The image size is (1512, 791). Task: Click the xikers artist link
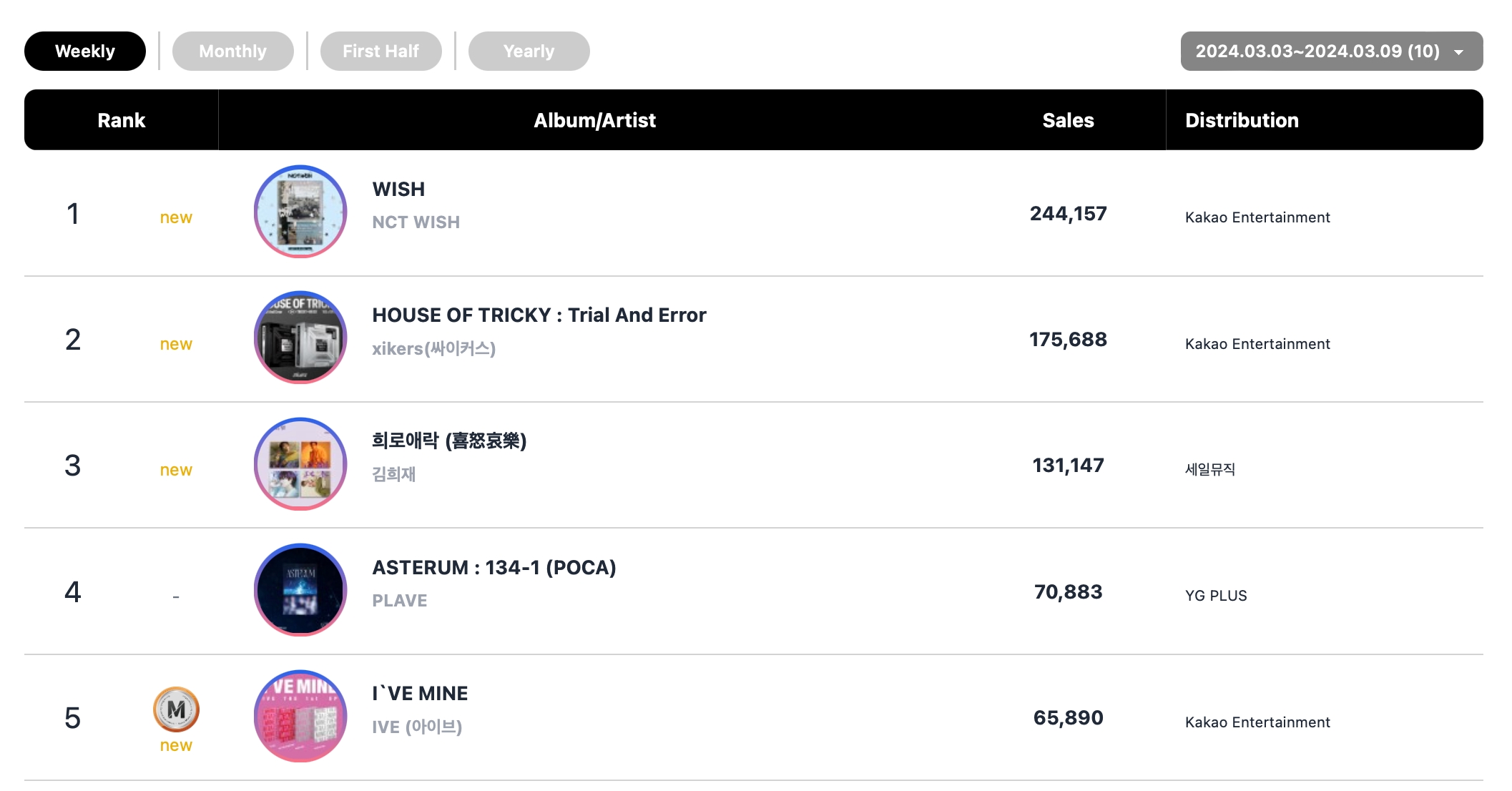pyautogui.click(x=433, y=349)
